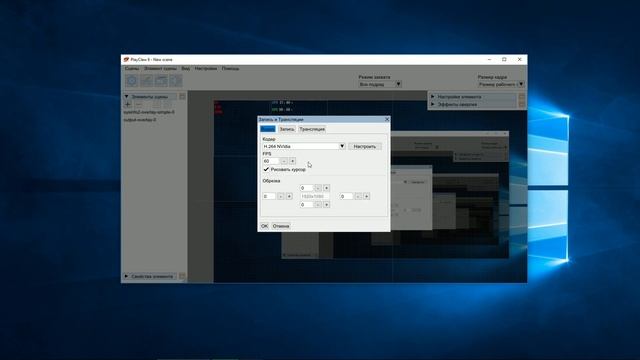Expand the Настройки элемента section

433,97
